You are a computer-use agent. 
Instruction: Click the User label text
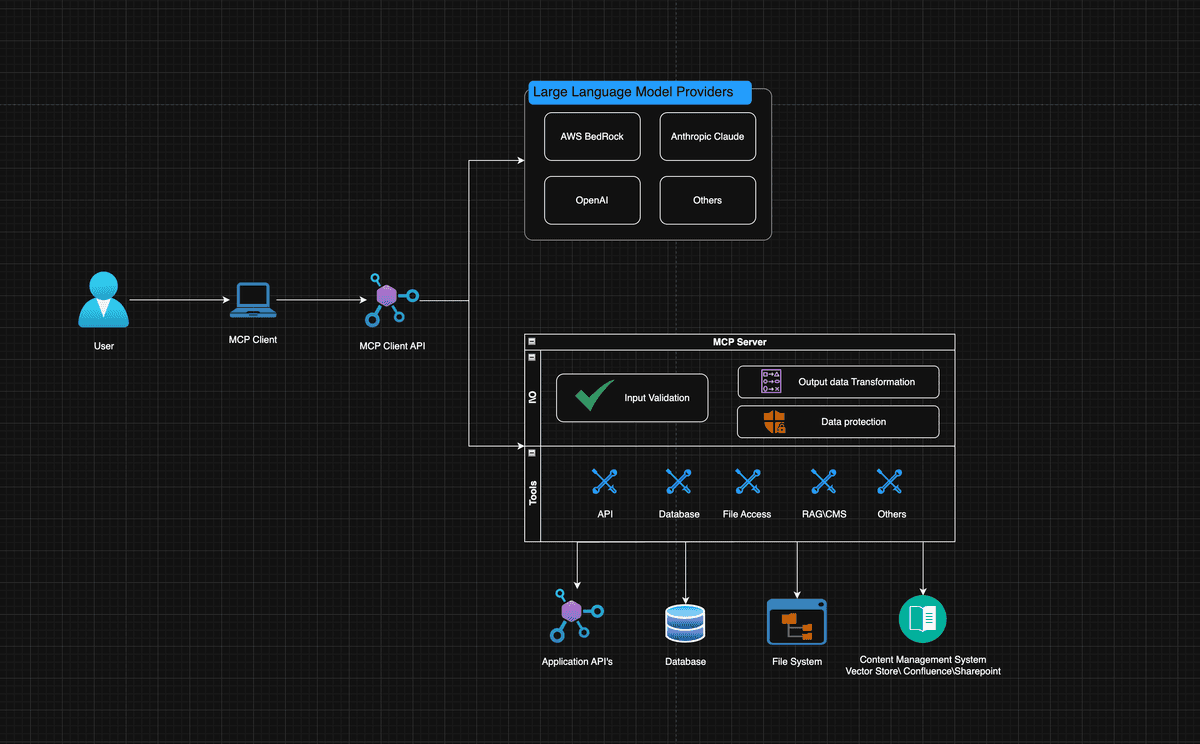click(104, 346)
